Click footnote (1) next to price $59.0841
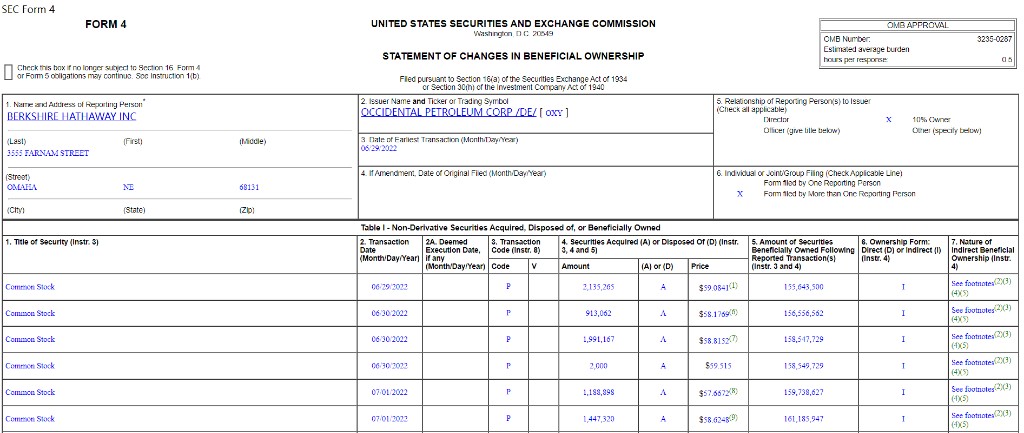 (x=733, y=285)
